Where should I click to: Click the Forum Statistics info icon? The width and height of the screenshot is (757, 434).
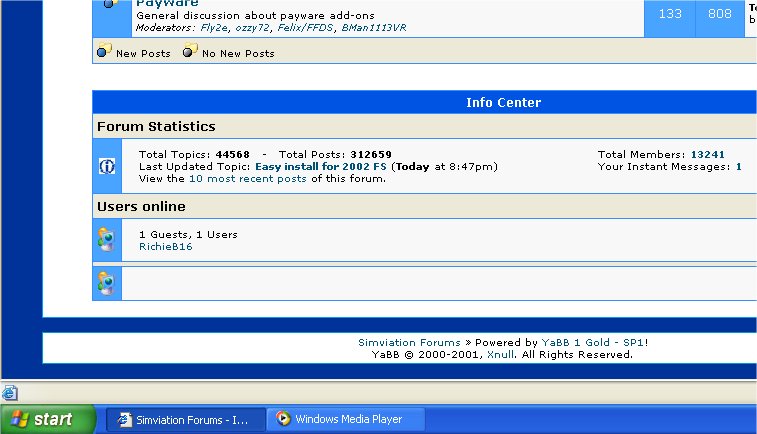point(107,166)
